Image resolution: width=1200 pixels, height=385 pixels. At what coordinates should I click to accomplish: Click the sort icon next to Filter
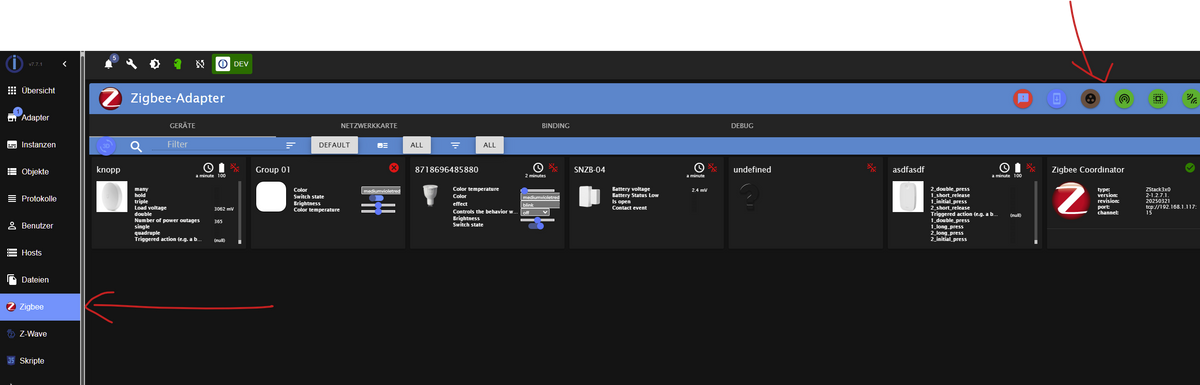point(291,146)
